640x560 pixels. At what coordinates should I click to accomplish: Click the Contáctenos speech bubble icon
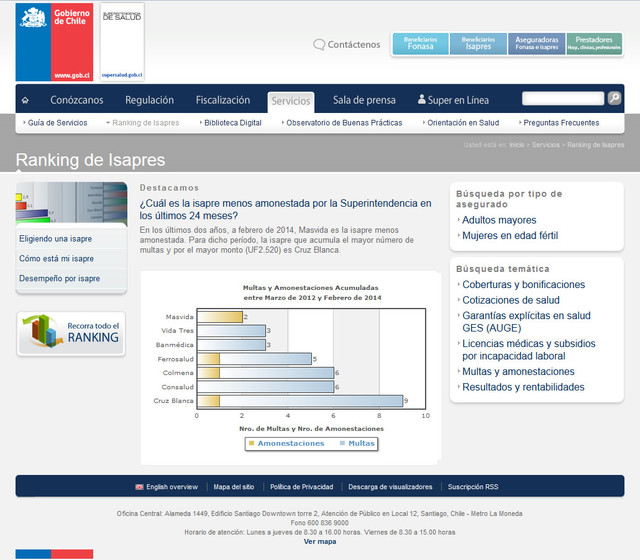[319, 44]
